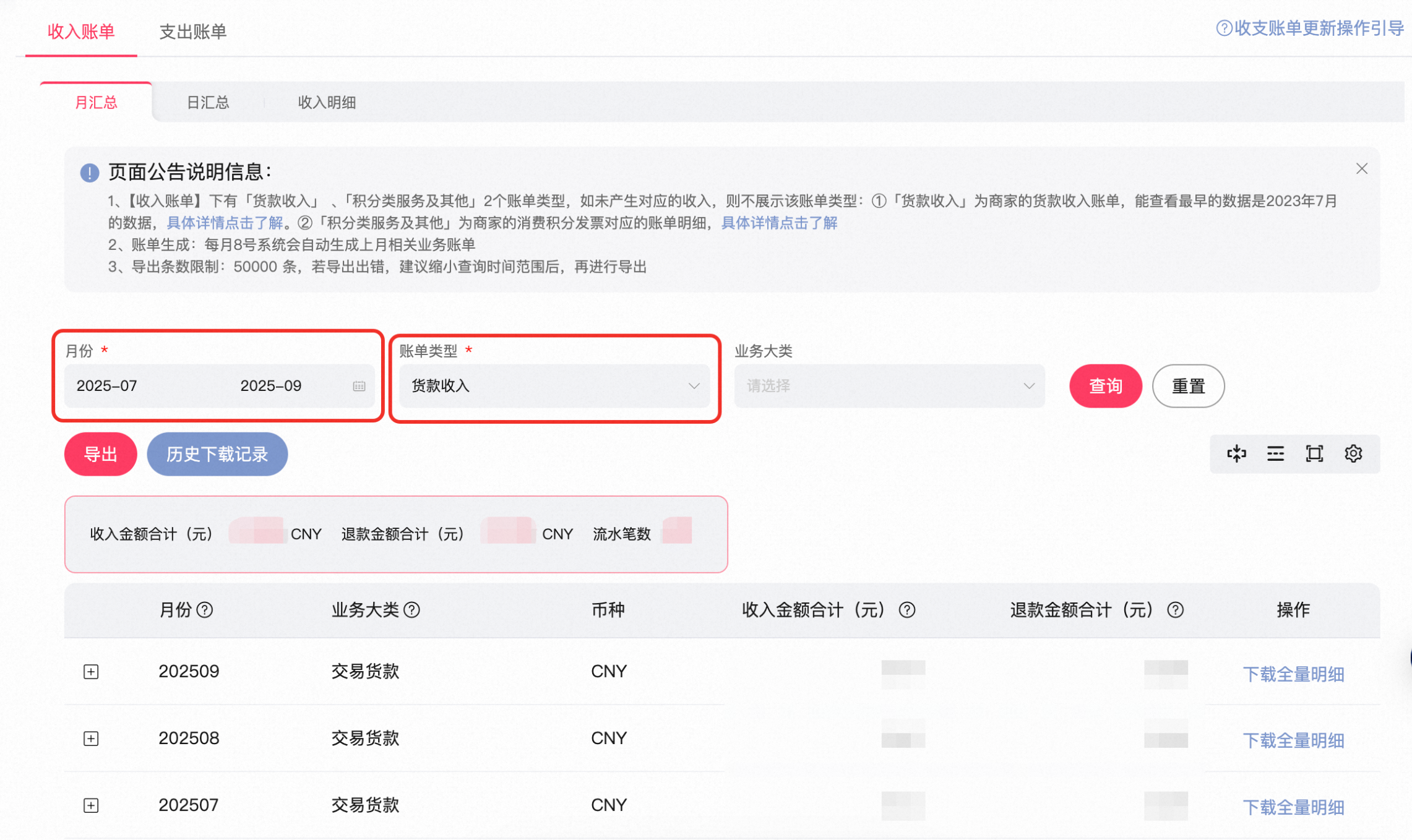The height and width of the screenshot is (840, 1412).
Task: Click 202509 month cell
Action: pyautogui.click(x=189, y=671)
